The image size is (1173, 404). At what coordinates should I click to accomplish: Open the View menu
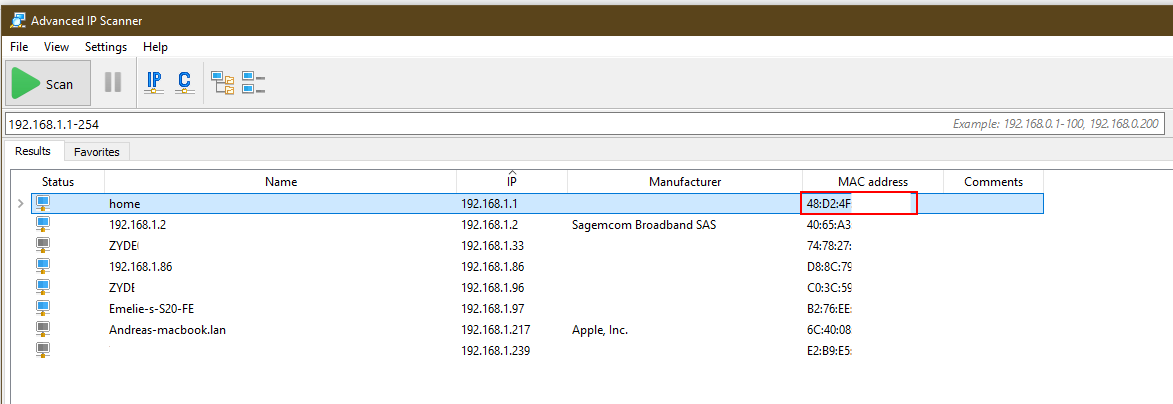[x=56, y=47]
